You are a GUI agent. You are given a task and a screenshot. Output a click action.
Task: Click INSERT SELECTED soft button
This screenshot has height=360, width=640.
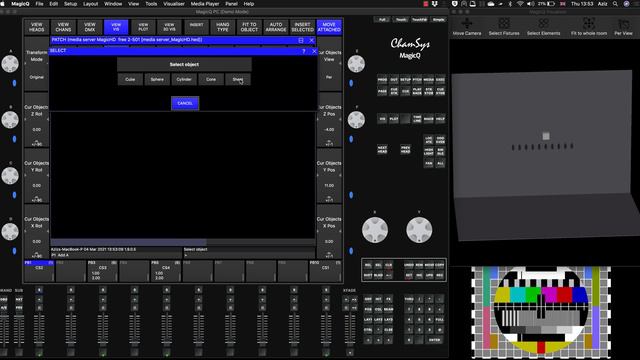coord(302,27)
